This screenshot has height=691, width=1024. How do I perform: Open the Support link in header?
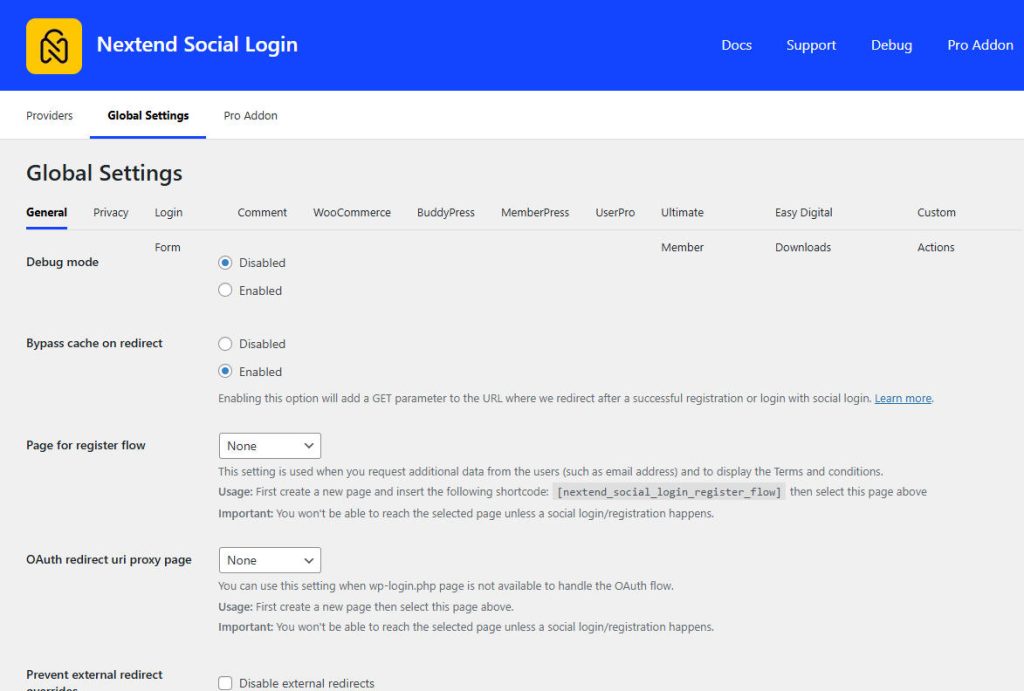pyautogui.click(x=811, y=45)
